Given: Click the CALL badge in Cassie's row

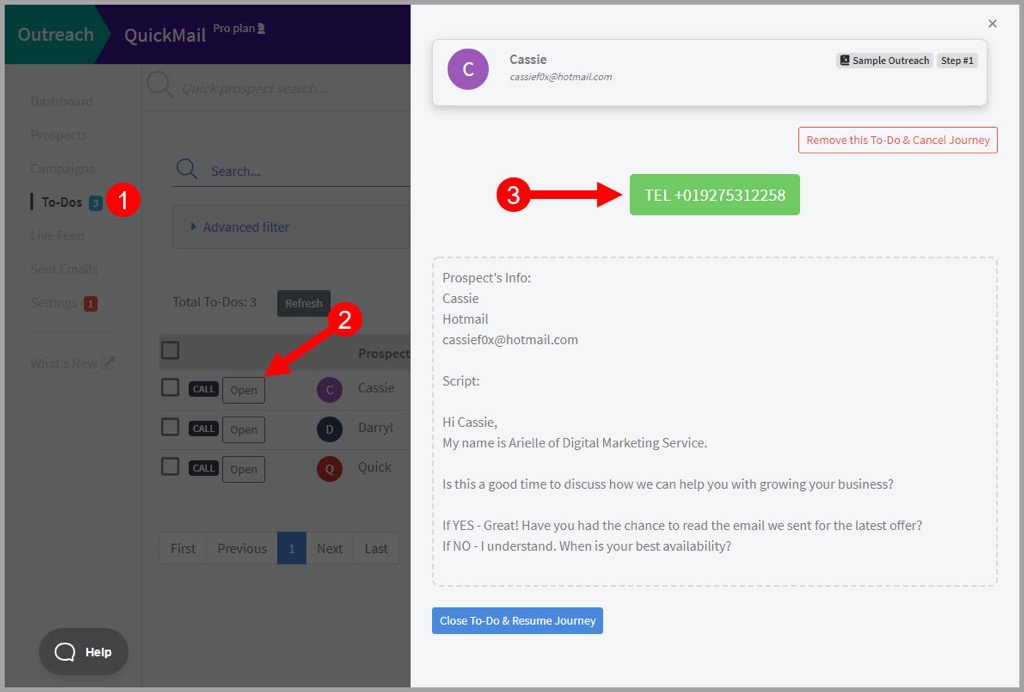Looking at the screenshot, I should (204, 389).
